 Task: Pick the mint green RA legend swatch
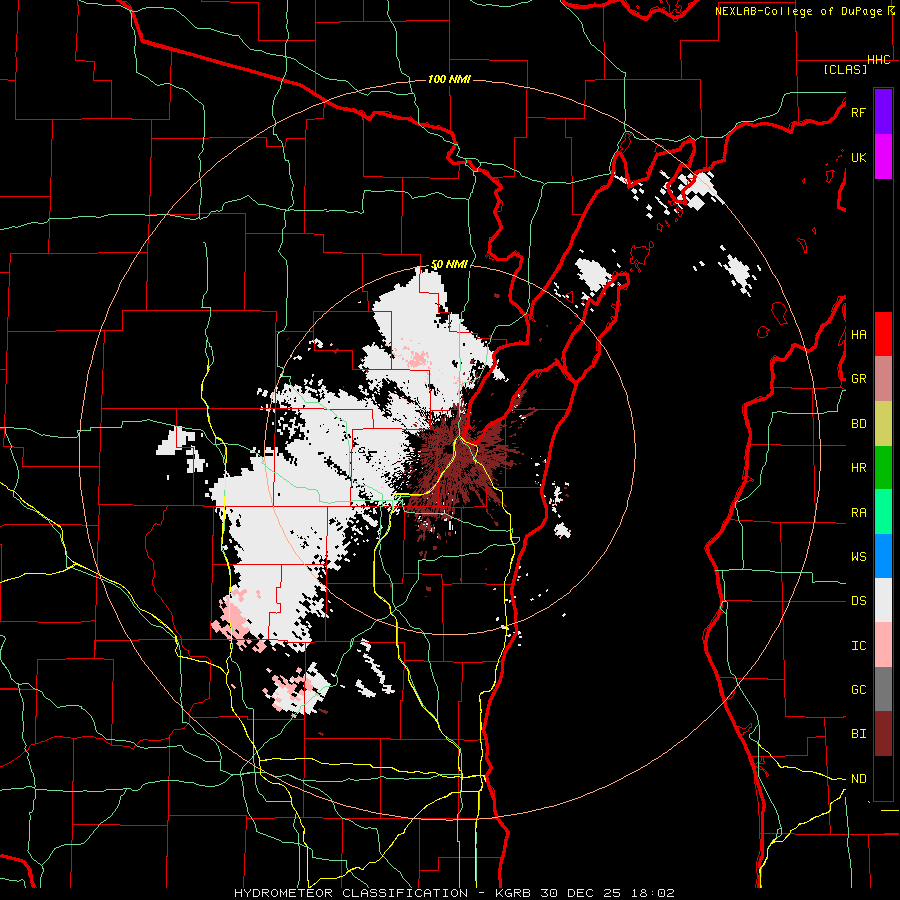[x=883, y=512]
